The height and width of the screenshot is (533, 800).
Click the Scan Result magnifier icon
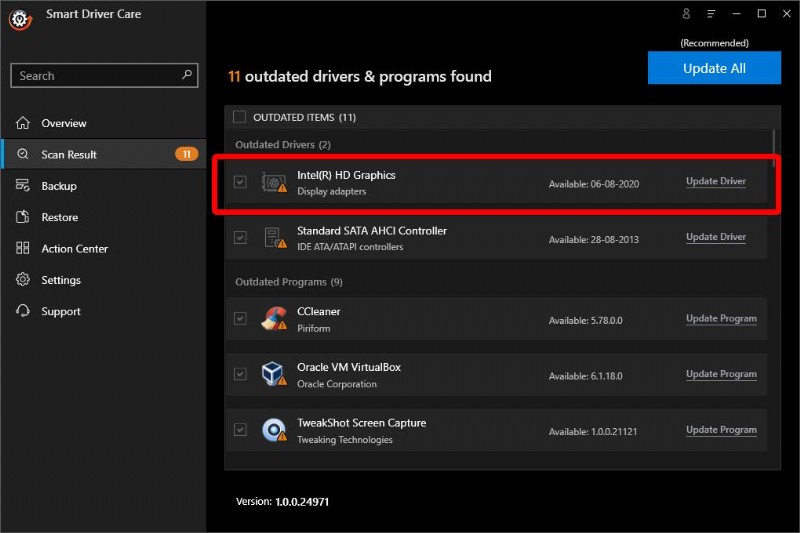point(22,154)
